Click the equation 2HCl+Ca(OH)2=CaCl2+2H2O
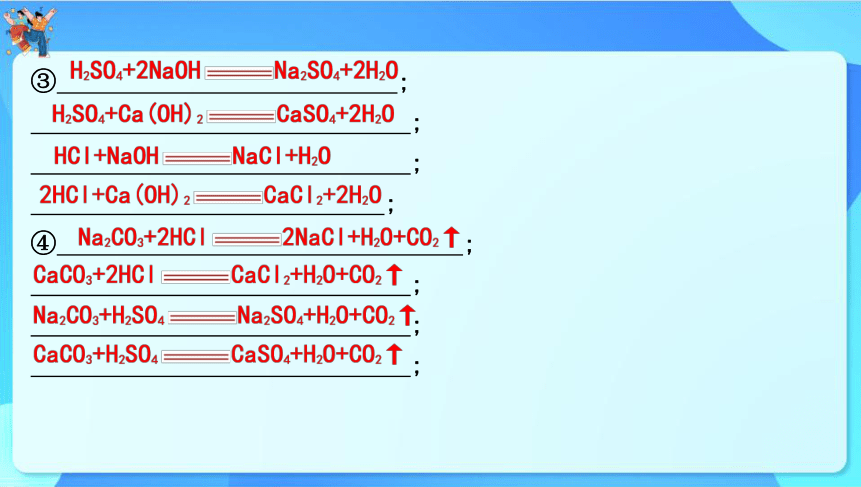The width and height of the screenshot is (861, 487). coord(210,195)
